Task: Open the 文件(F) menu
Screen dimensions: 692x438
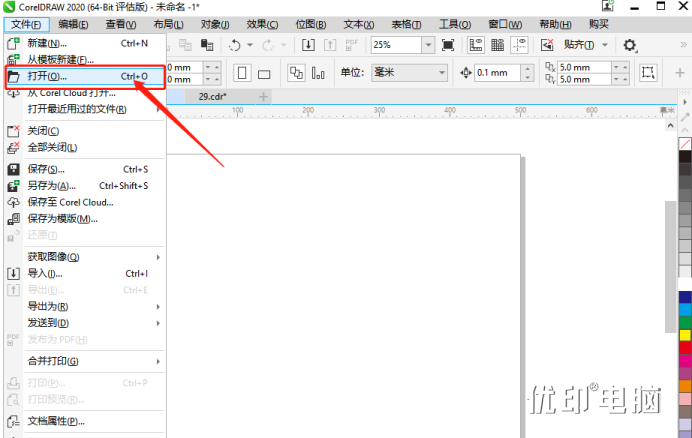Action: tap(26, 24)
